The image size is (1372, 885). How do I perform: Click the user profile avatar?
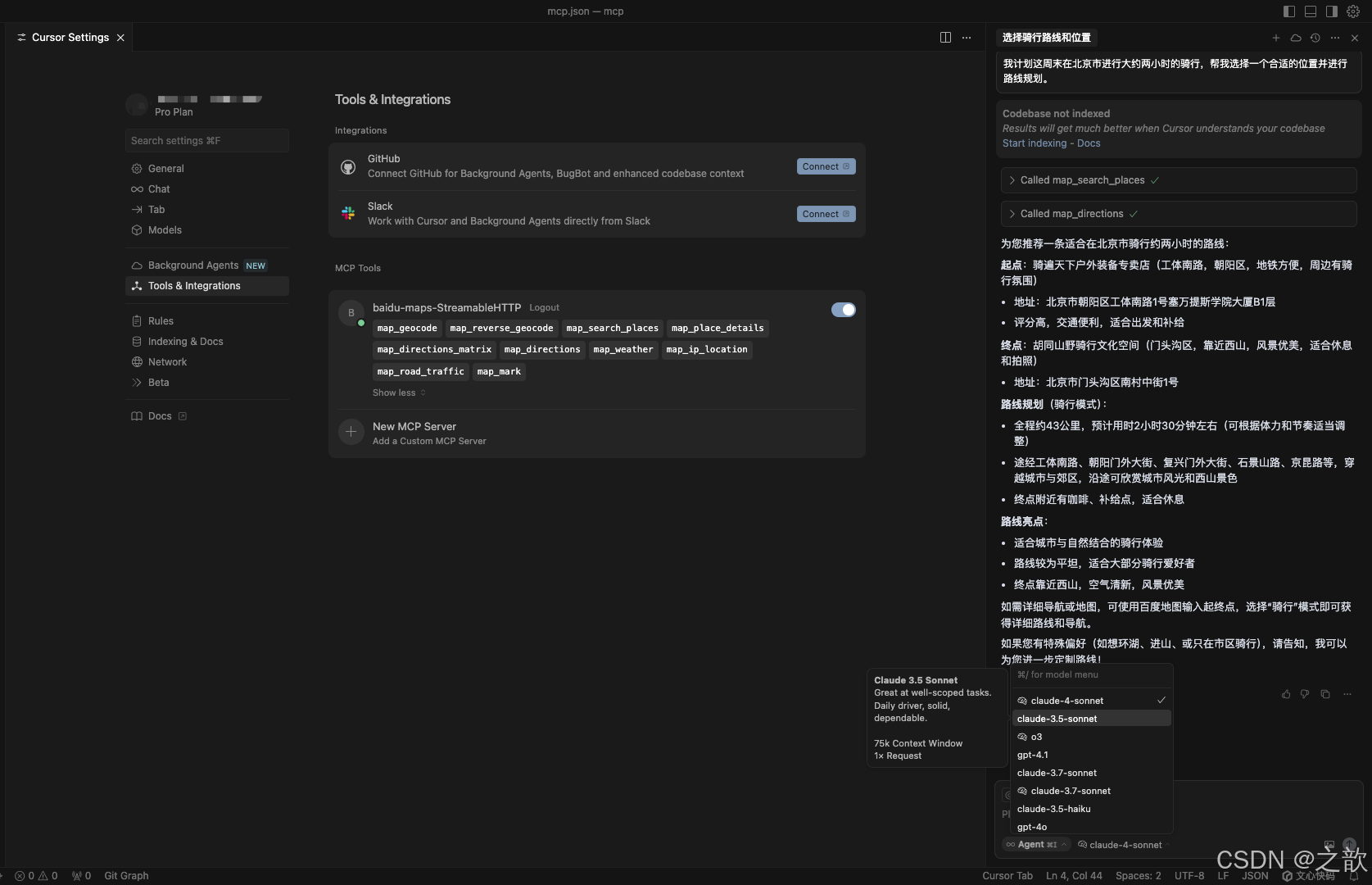point(137,105)
